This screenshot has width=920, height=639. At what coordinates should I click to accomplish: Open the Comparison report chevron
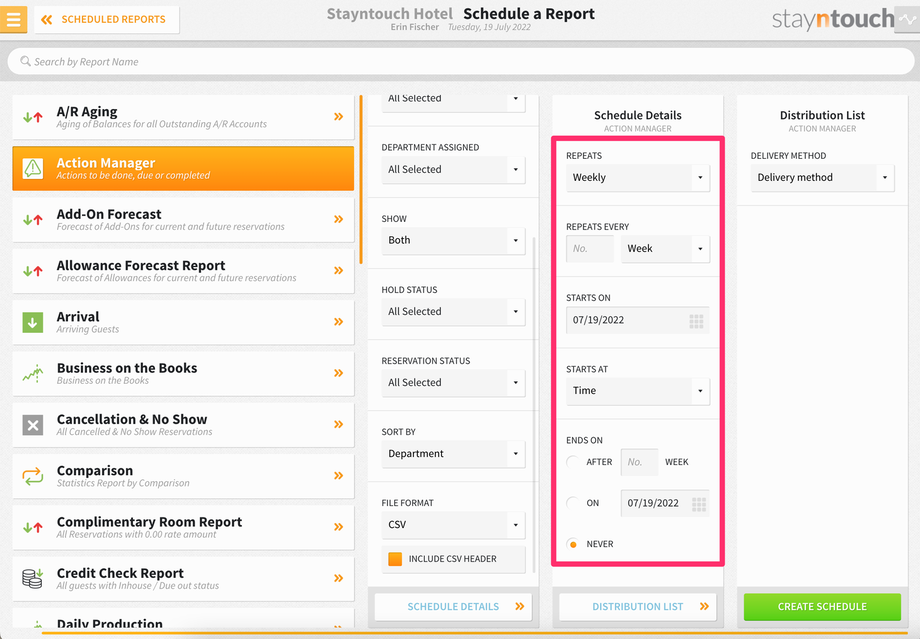[339, 475]
